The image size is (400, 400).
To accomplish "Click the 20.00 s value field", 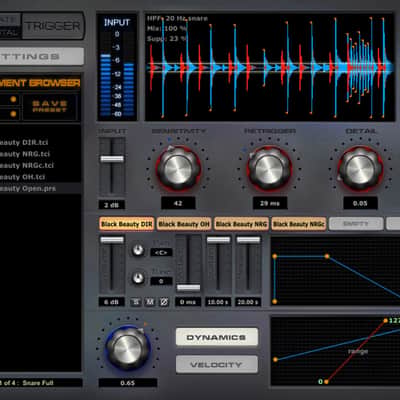I will (248, 302).
